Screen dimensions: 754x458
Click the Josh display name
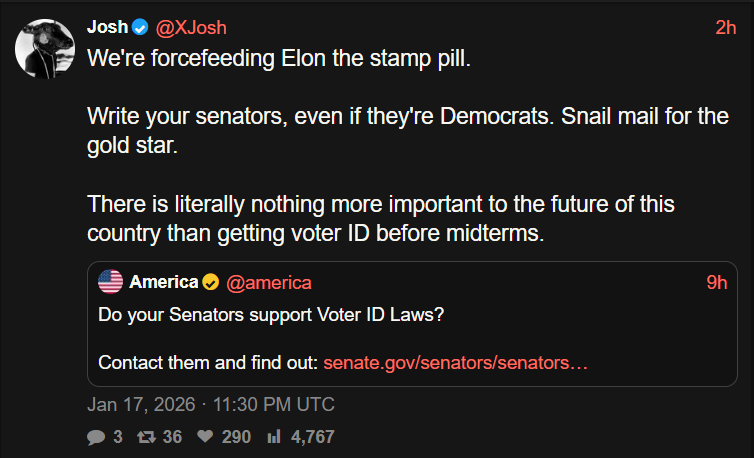click(108, 27)
